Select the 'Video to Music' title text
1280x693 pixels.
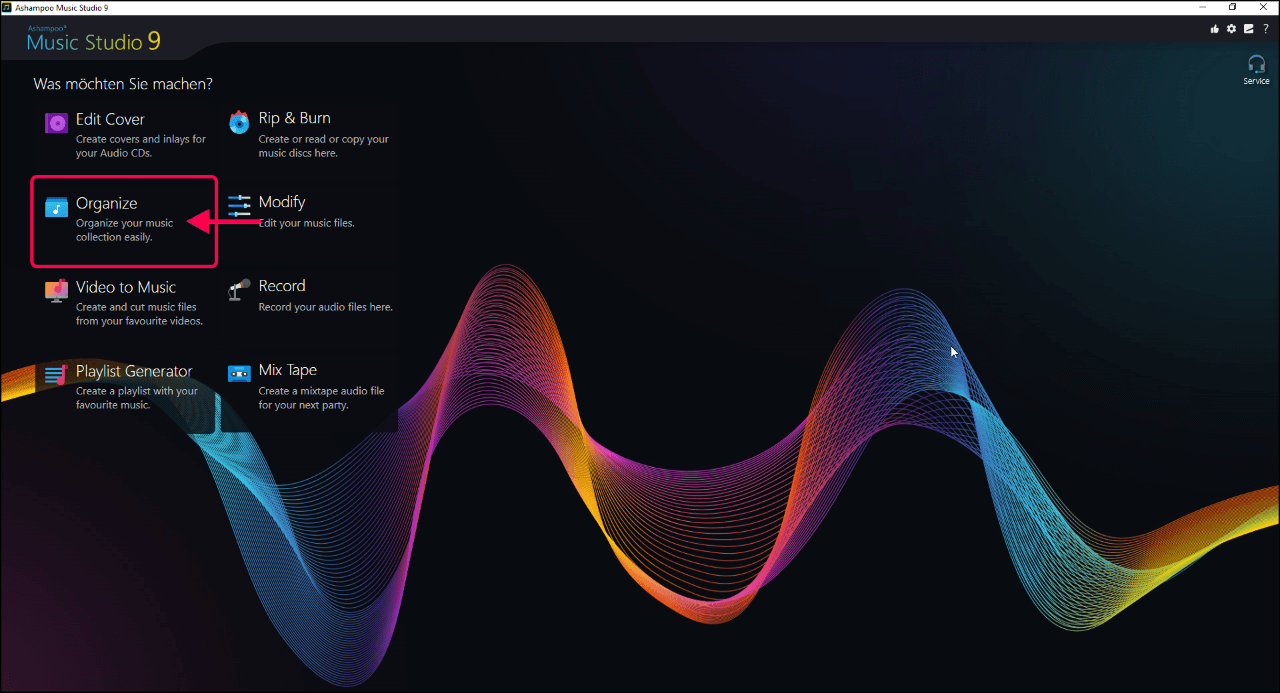tap(126, 287)
